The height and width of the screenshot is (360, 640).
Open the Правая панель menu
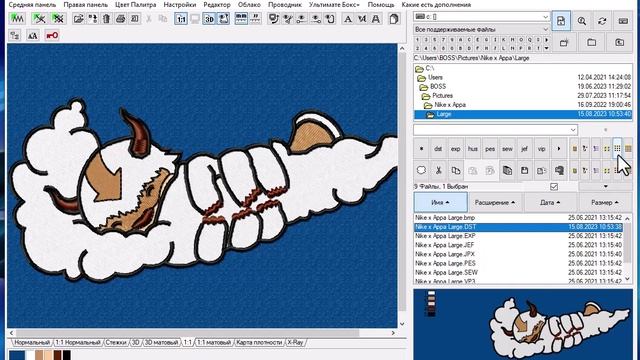coord(85,5)
